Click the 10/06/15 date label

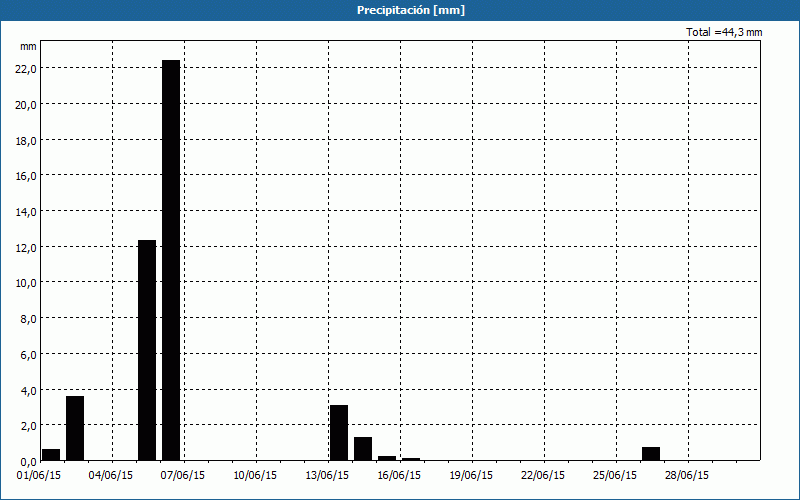tap(255, 476)
